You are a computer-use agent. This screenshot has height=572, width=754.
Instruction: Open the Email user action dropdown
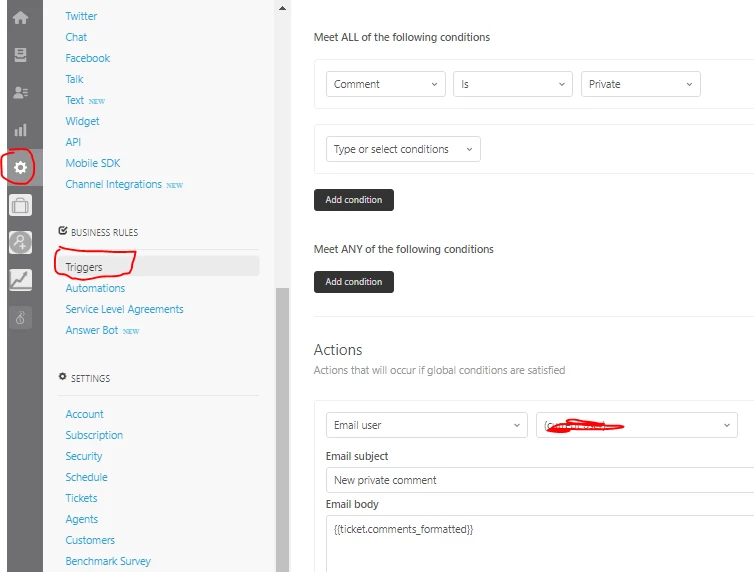click(x=427, y=425)
